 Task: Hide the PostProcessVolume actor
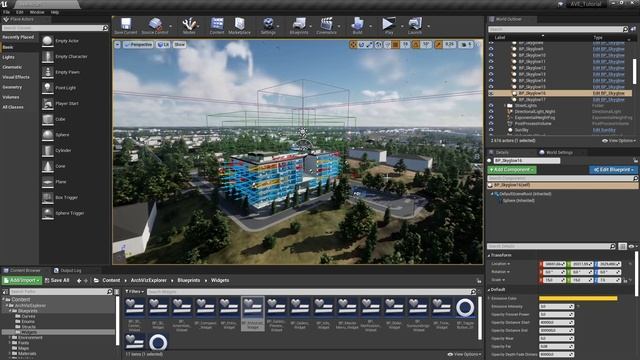pos(491,124)
